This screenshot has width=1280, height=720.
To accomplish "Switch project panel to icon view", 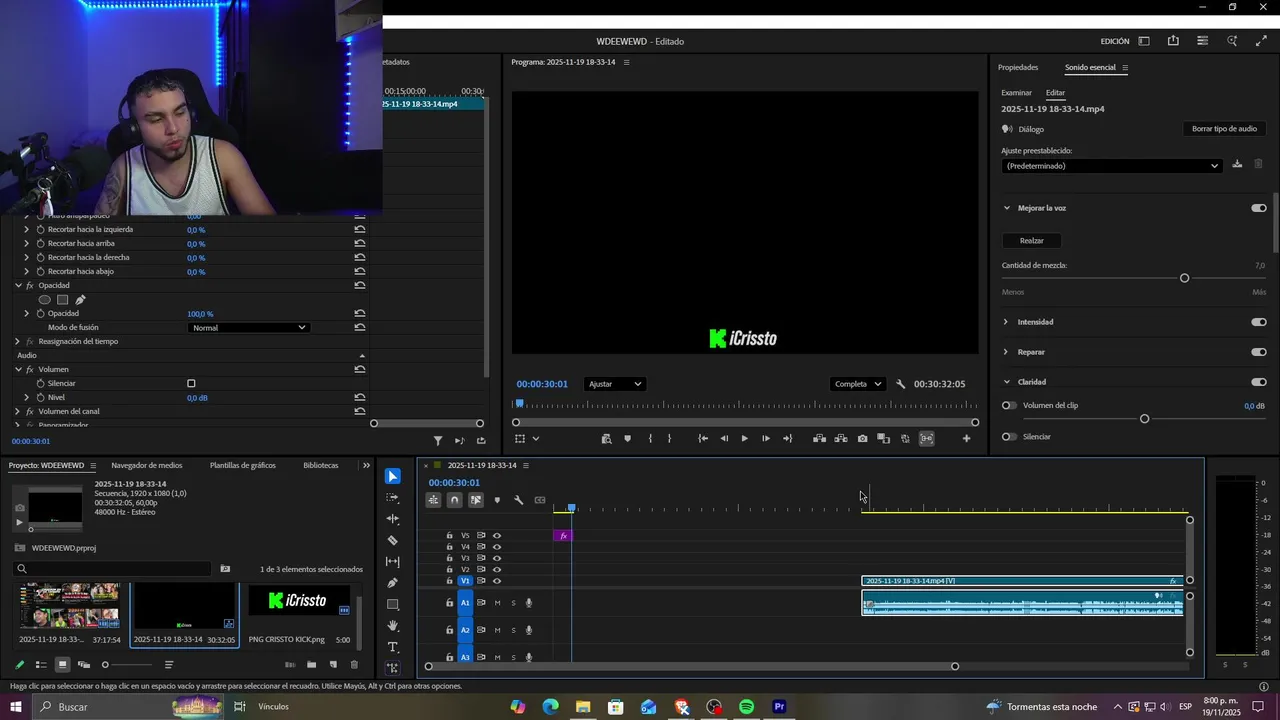I will tap(62, 665).
